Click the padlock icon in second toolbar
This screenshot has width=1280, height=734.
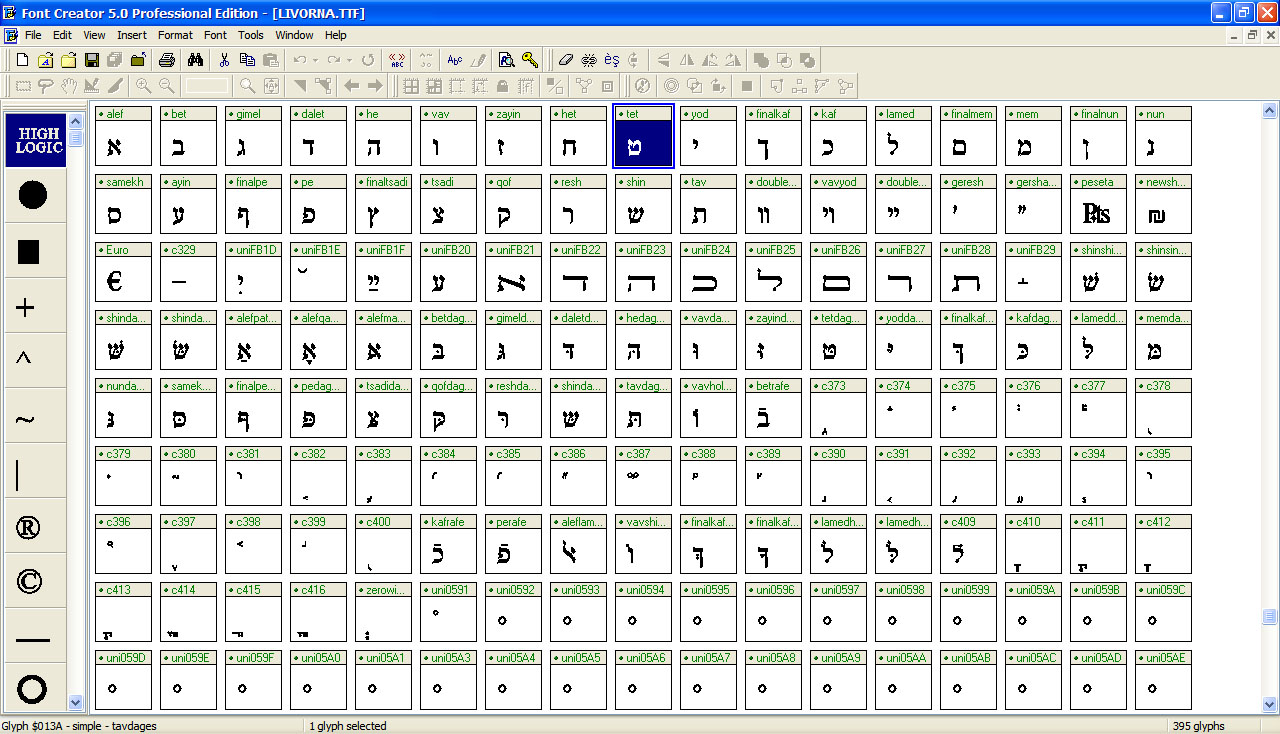[x=502, y=86]
